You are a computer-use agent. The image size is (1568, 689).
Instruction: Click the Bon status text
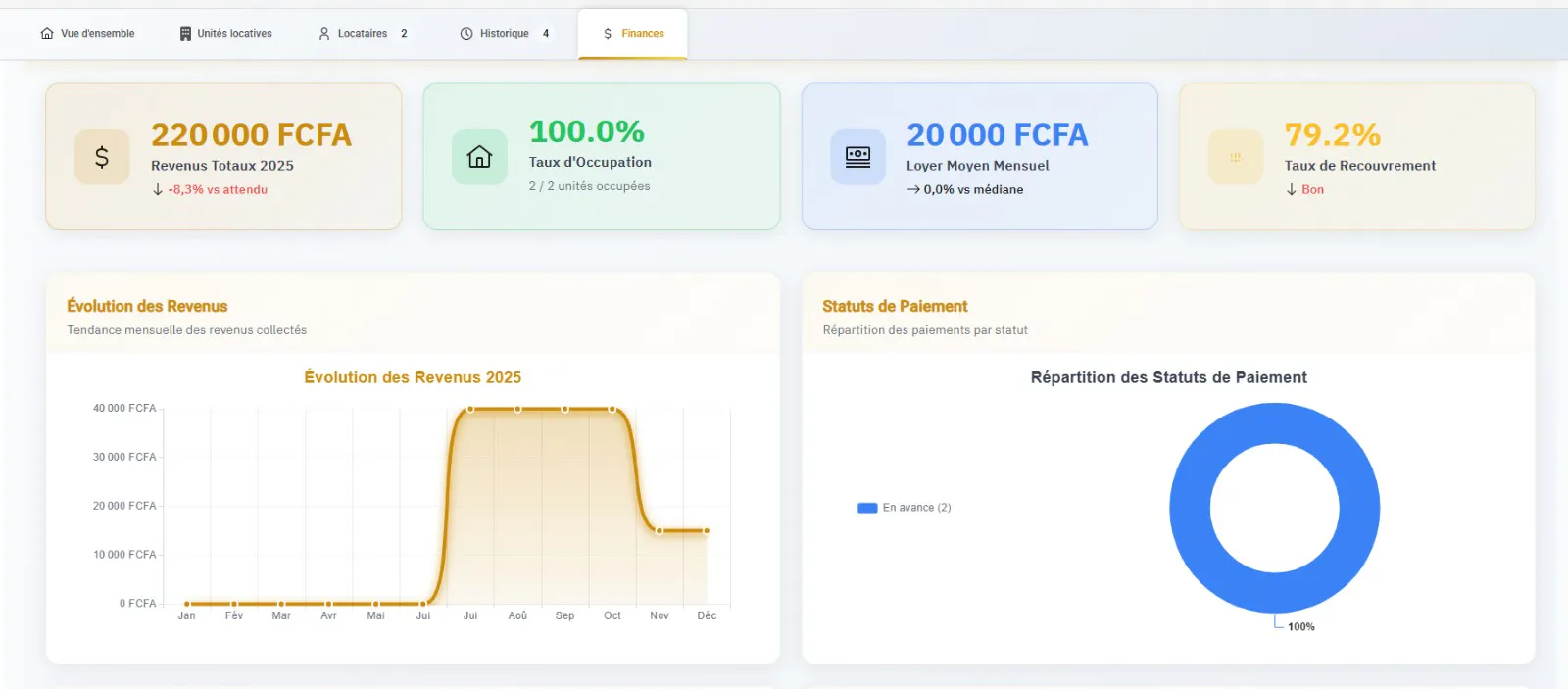click(1312, 190)
